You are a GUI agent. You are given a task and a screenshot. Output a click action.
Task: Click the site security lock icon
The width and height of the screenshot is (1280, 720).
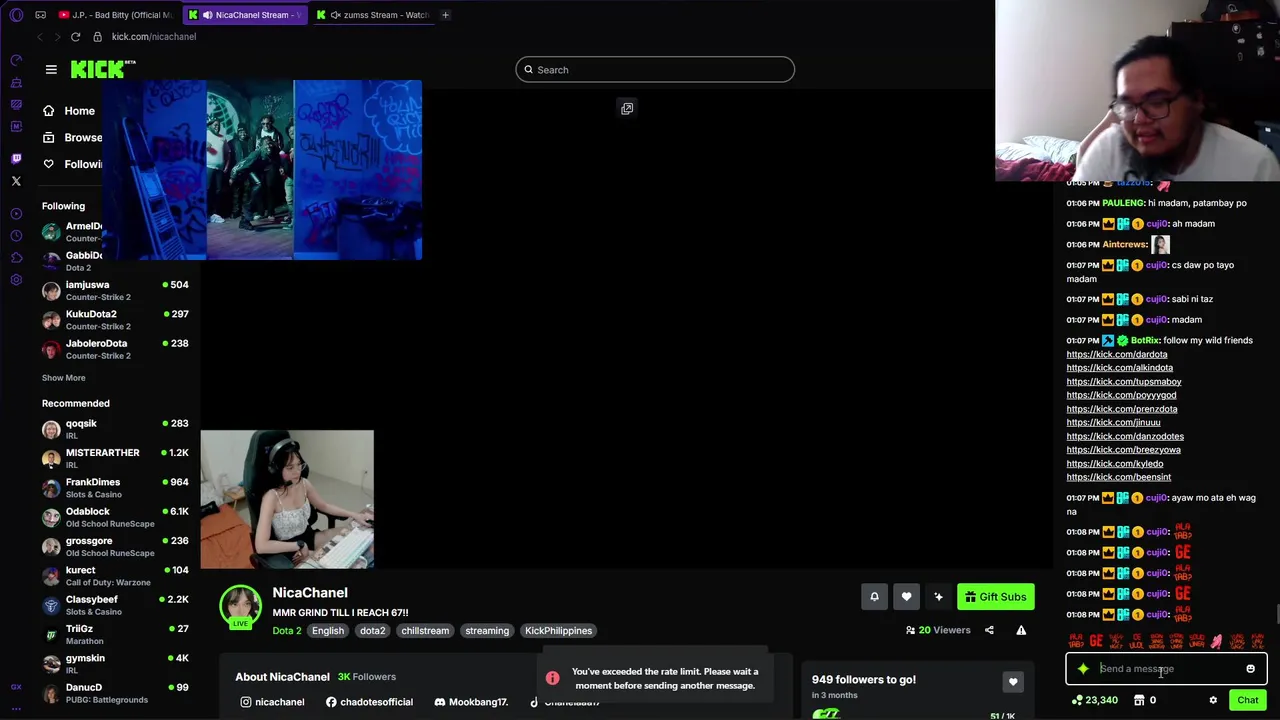click(97, 37)
